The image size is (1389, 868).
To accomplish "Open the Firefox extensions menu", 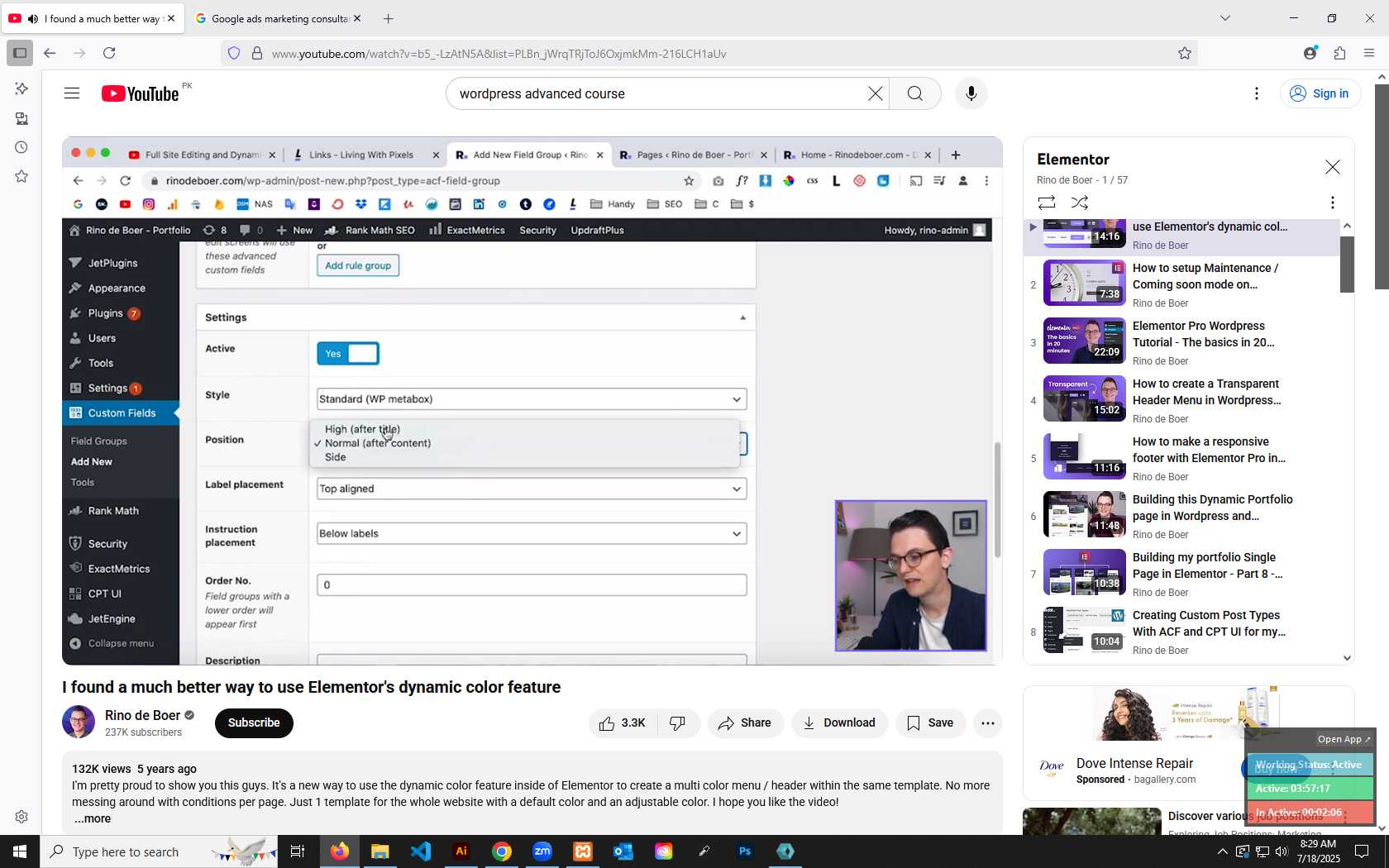I will point(1339,53).
